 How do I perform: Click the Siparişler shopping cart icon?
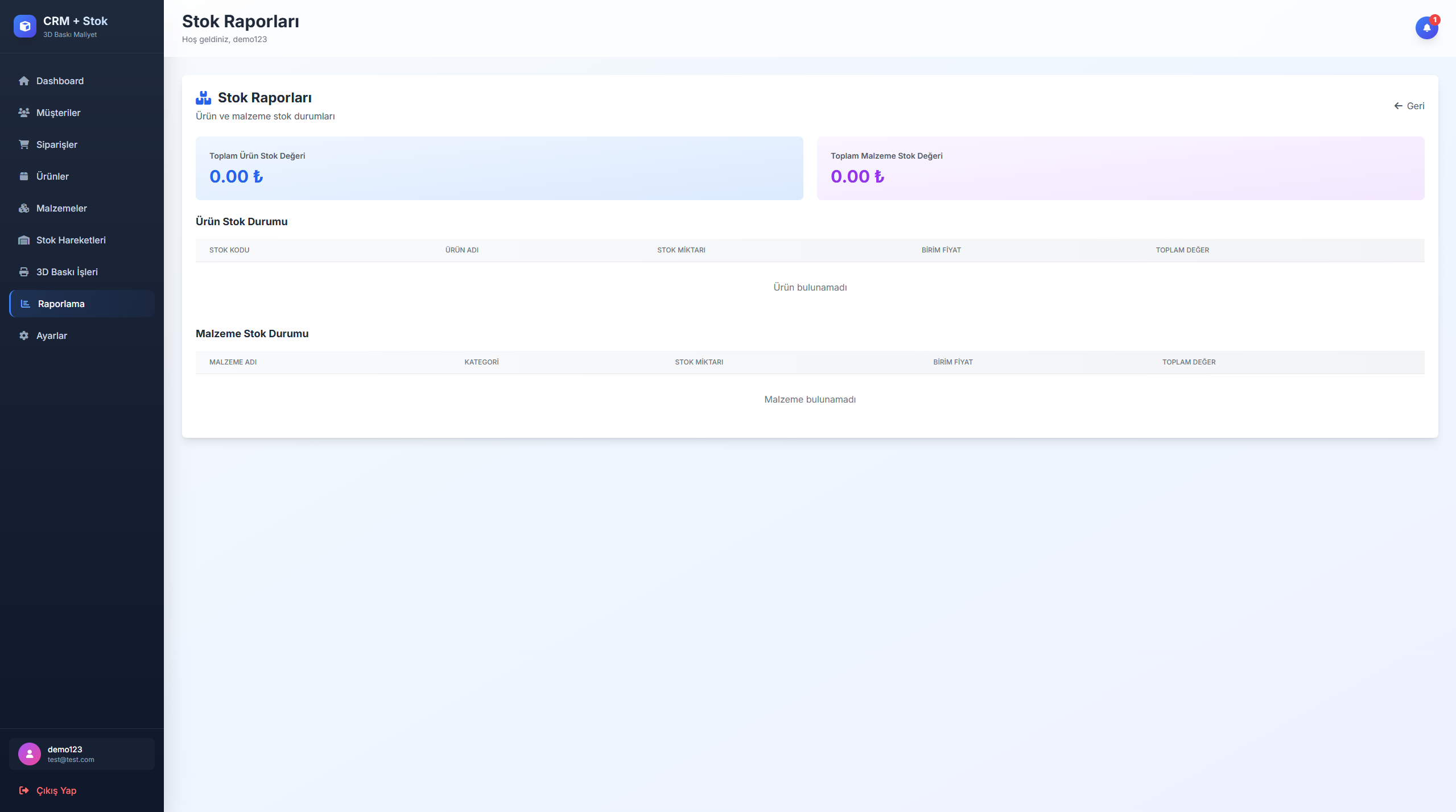24,144
